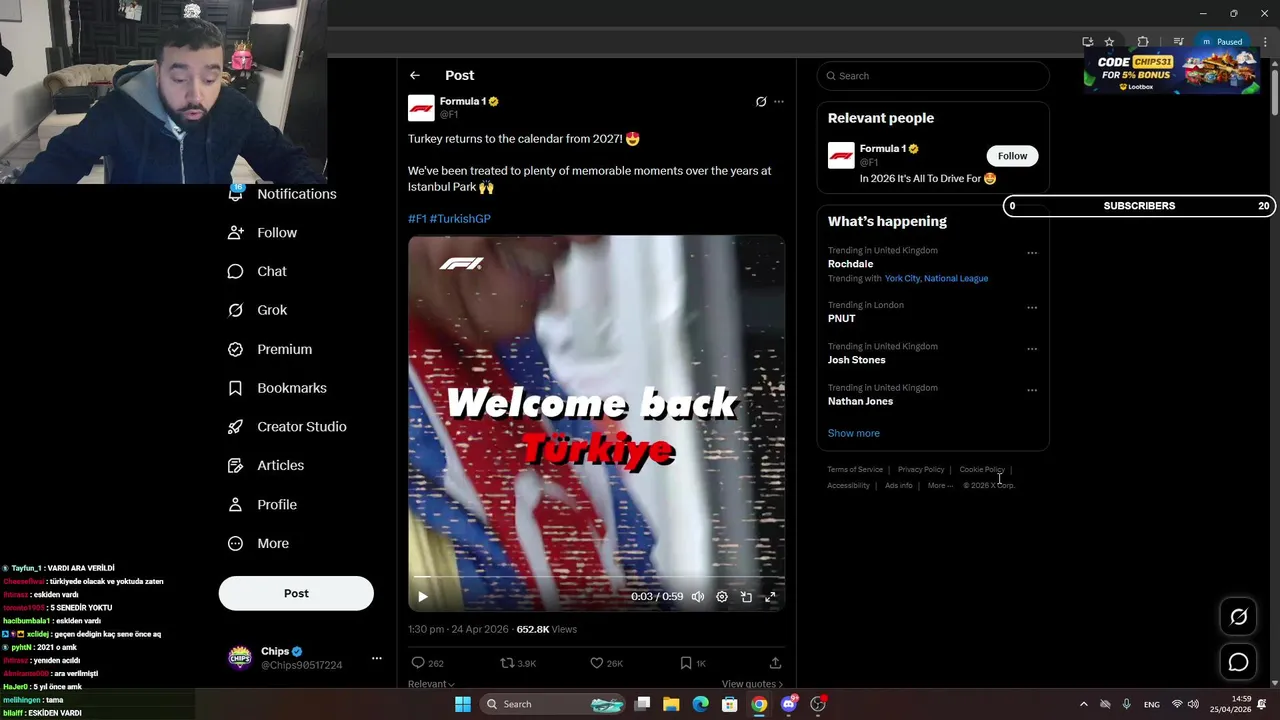The height and width of the screenshot is (720, 1280).
Task: Open the Privacy Policy footer link
Action: point(921,470)
